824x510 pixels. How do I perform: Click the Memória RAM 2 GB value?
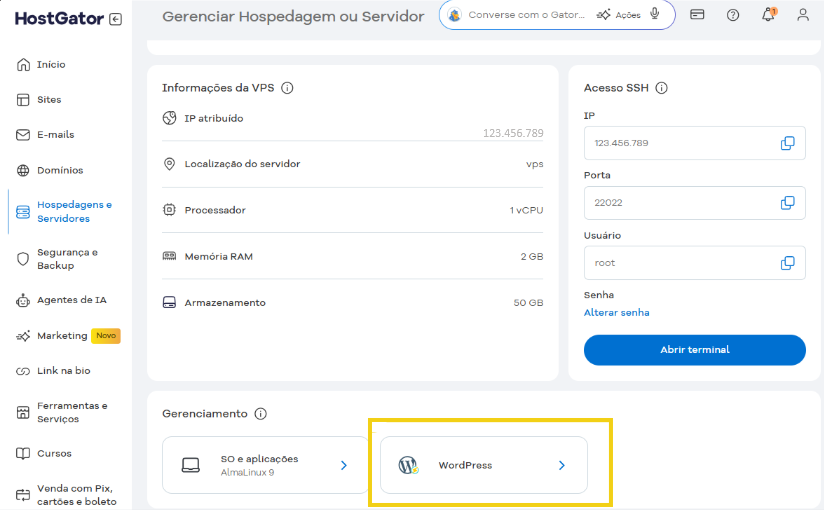532,257
